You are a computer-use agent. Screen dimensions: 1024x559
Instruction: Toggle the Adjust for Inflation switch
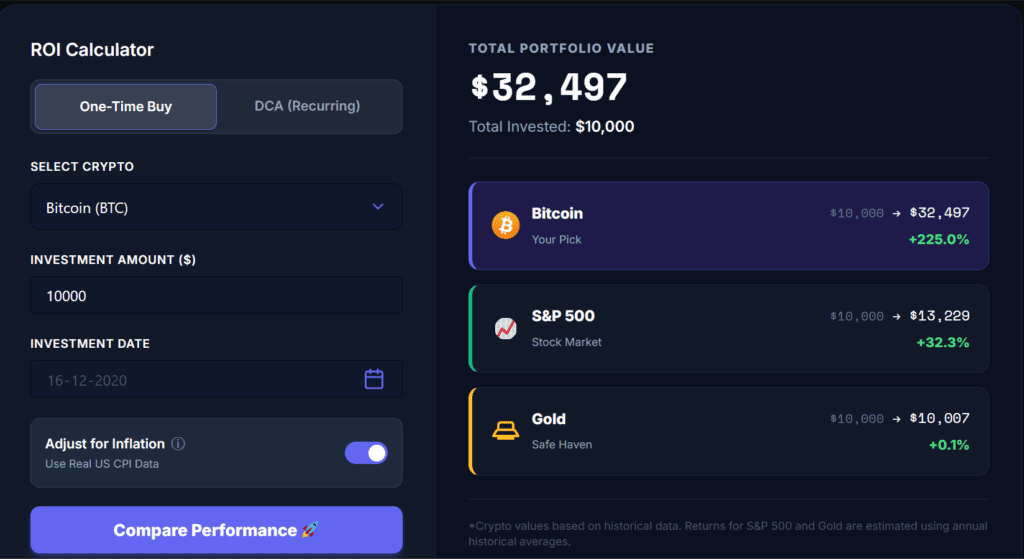click(366, 453)
